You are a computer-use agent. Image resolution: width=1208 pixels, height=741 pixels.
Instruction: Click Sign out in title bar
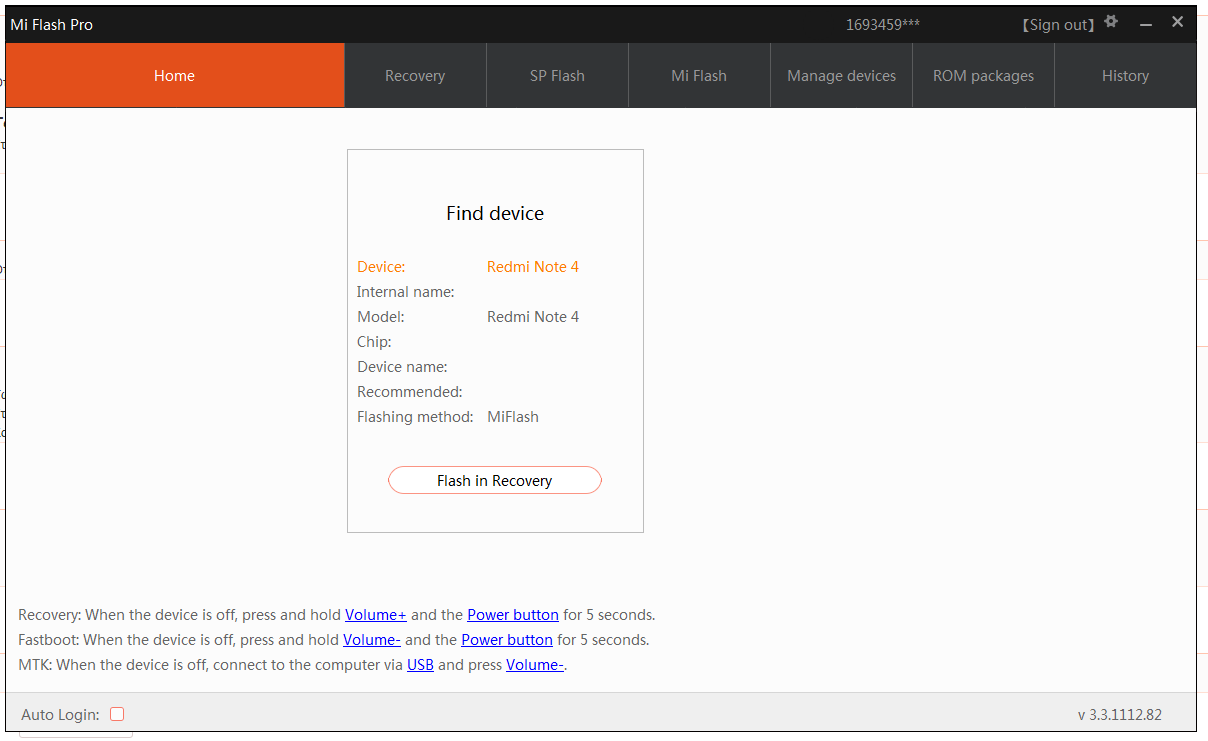(1058, 25)
